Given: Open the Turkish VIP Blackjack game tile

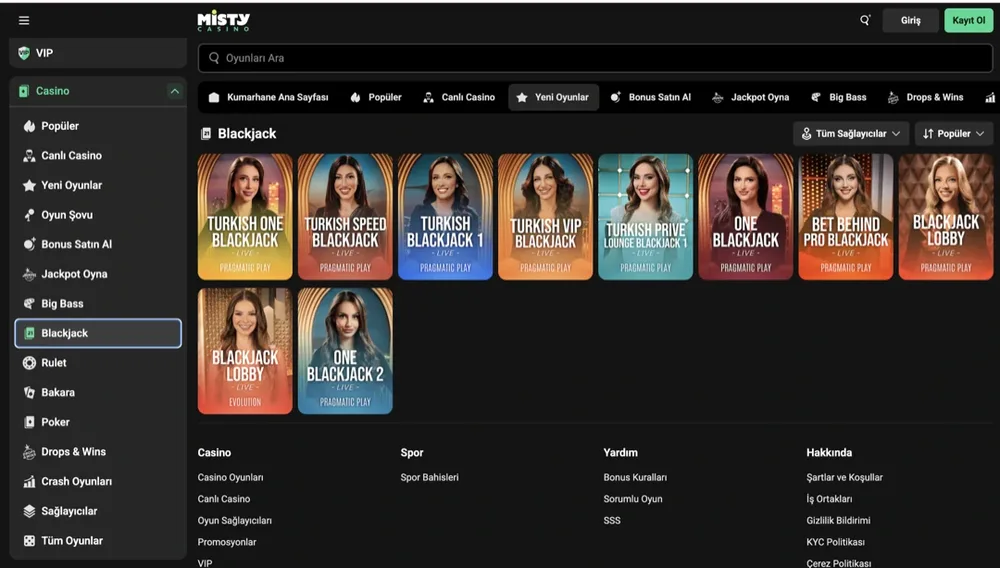Looking at the screenshot, I should coord(545,217).
